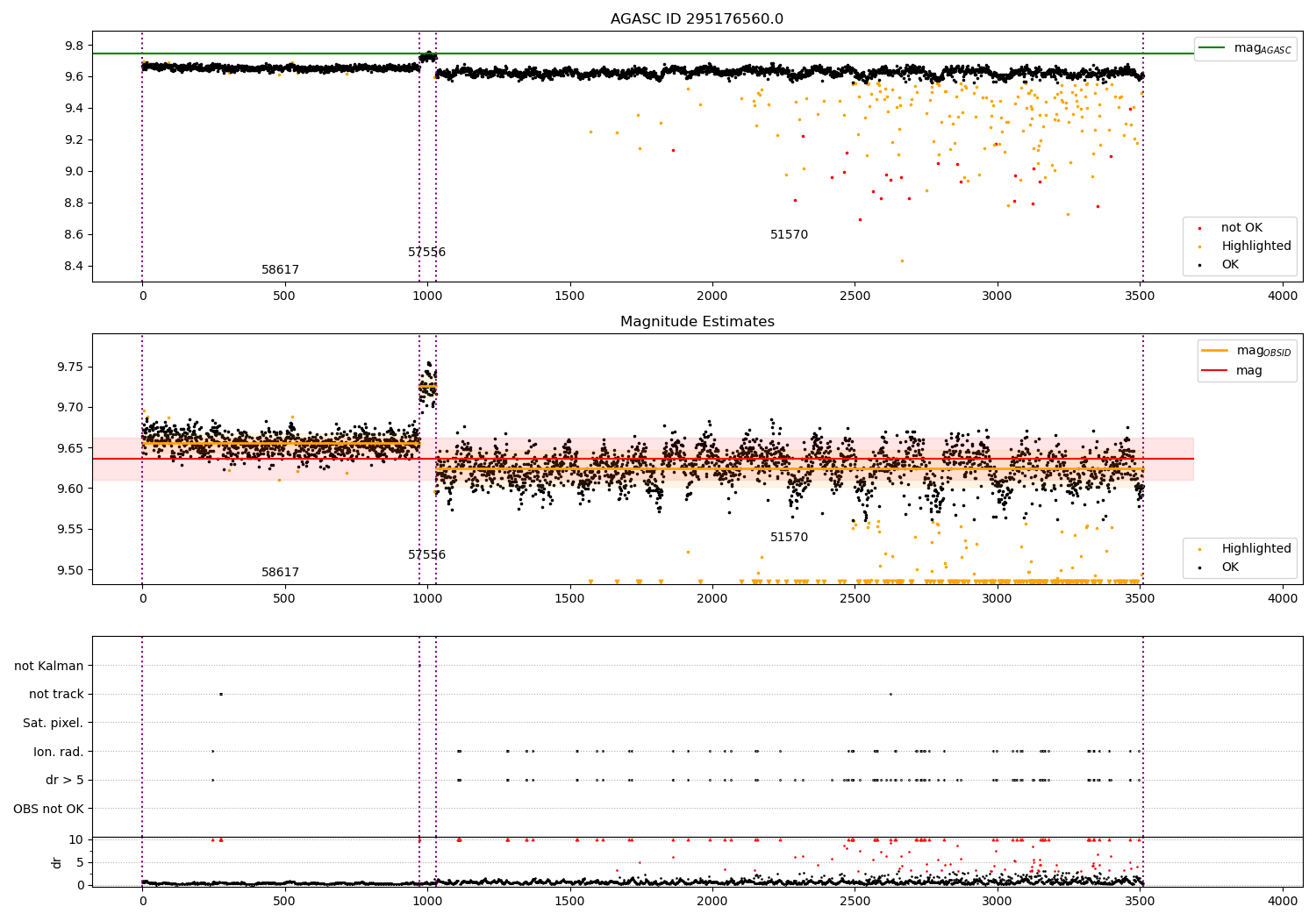Click the OBSID label 57556 in top plot
The image size is (1316, 921).
point(426,253)
